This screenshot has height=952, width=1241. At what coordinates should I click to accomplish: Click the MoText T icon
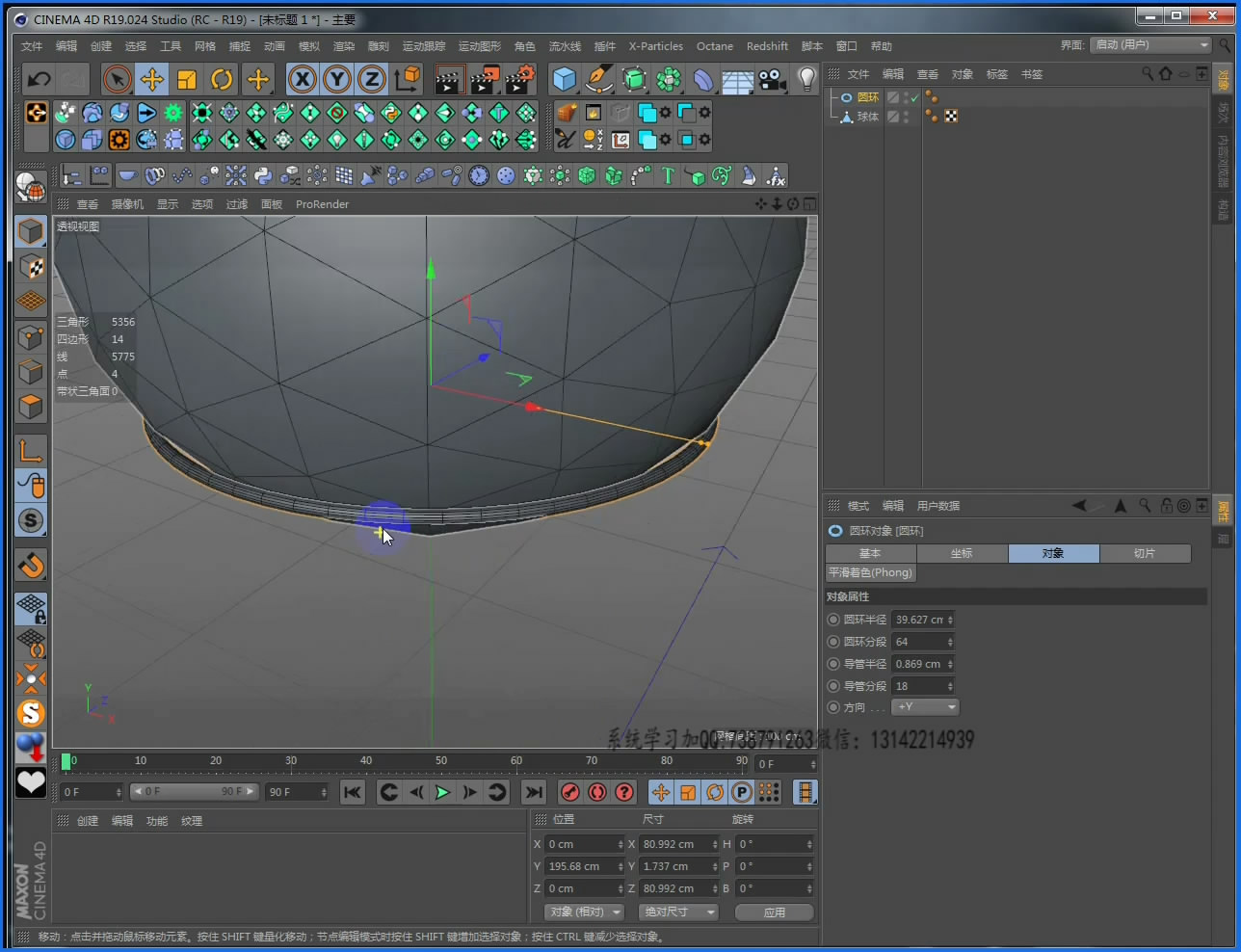667,175
